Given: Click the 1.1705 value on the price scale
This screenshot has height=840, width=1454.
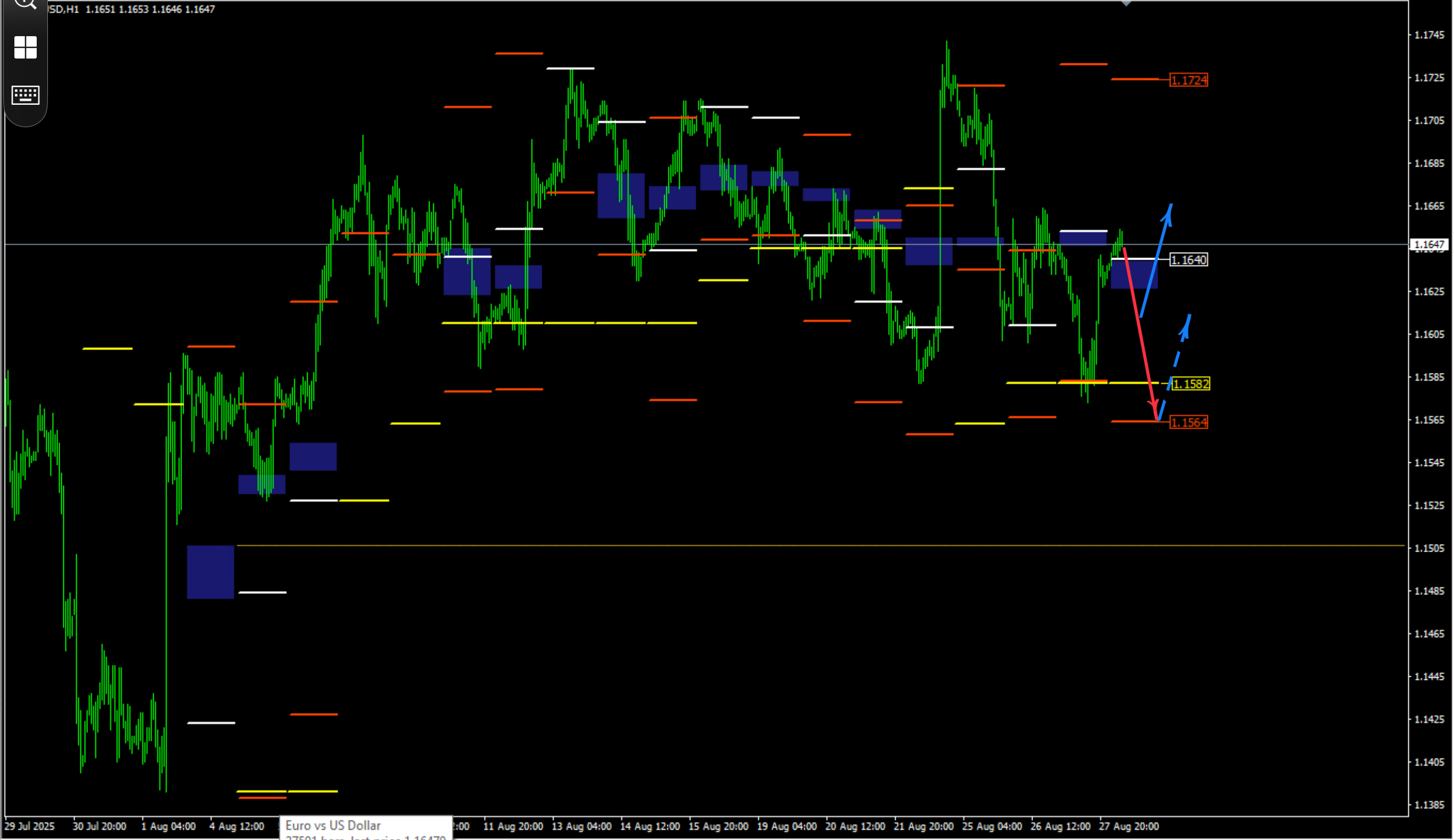Looking at the screenshot, I should tap(1429, 121).
